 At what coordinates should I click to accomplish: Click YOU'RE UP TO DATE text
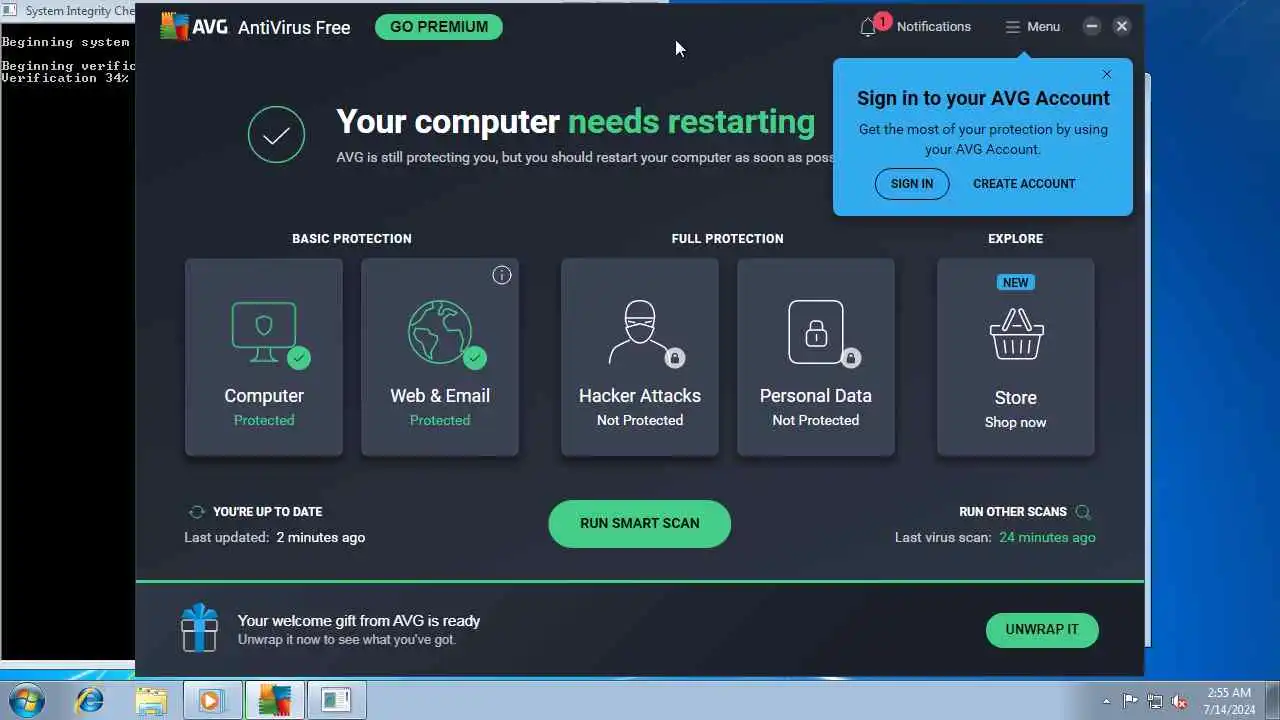(x=268, y=512)
